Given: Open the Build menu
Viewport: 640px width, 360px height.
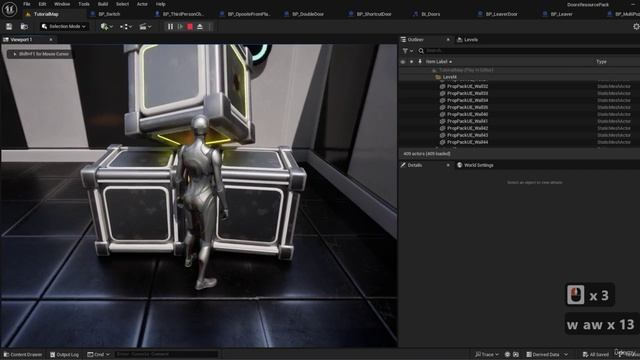Looking at the screenshot, I should pyautogui.click(x=103, y=4).
